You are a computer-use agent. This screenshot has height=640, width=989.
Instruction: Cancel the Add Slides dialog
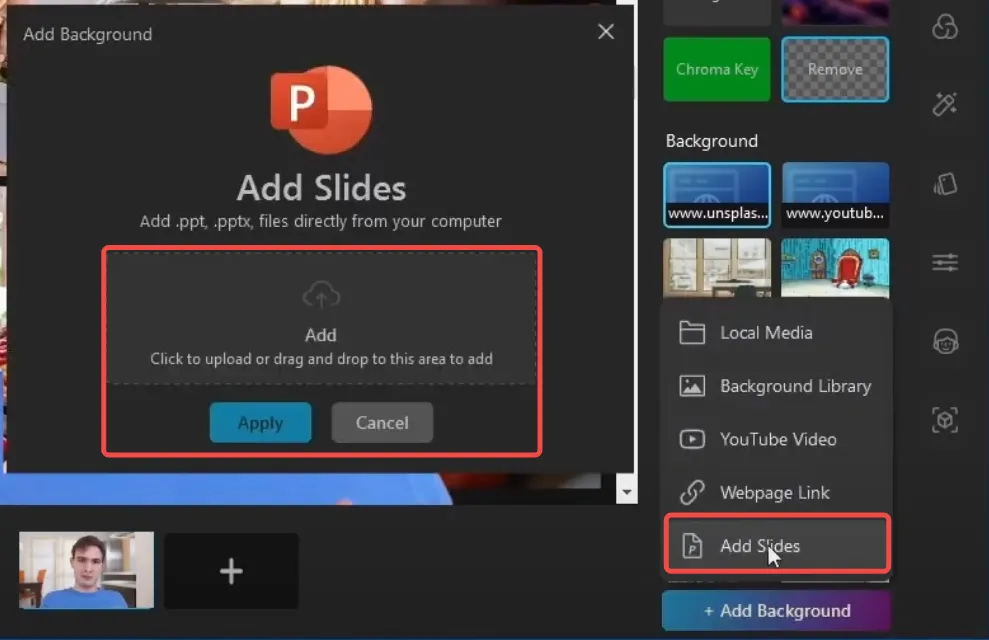[382, 422]
